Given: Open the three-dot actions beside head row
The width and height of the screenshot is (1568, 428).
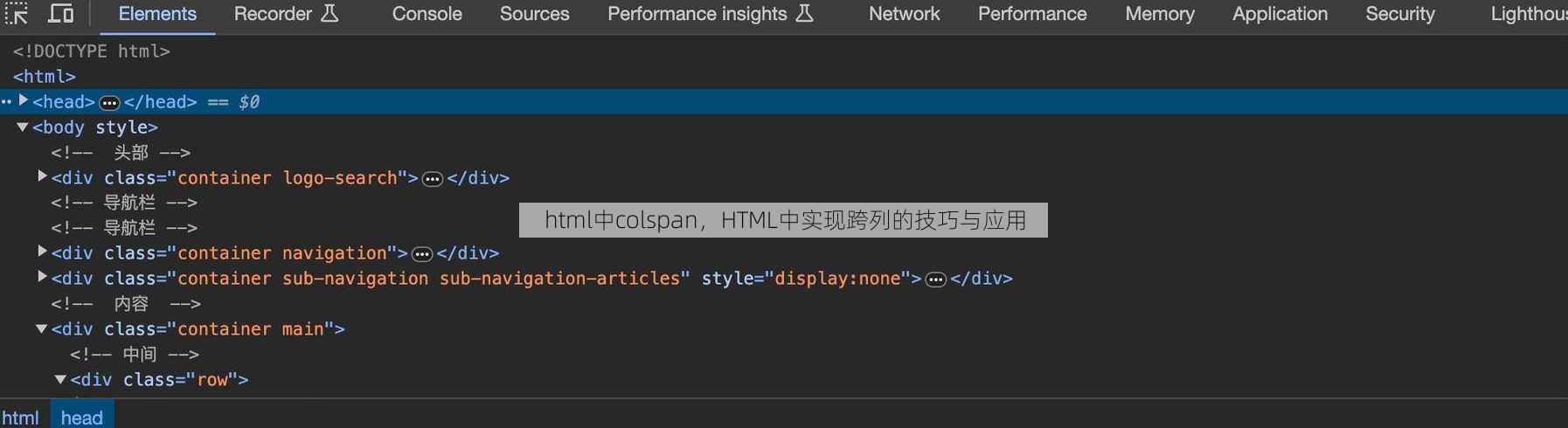Looking at the screenshot, I should pyautogui.click(x=6, y=101).
